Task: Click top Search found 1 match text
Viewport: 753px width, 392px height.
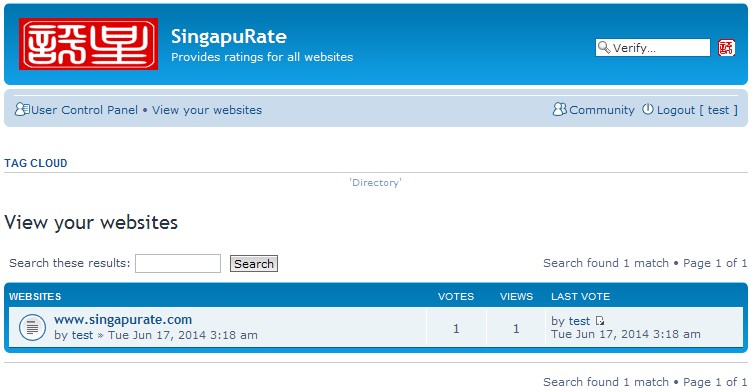Action: coord(606,263)
